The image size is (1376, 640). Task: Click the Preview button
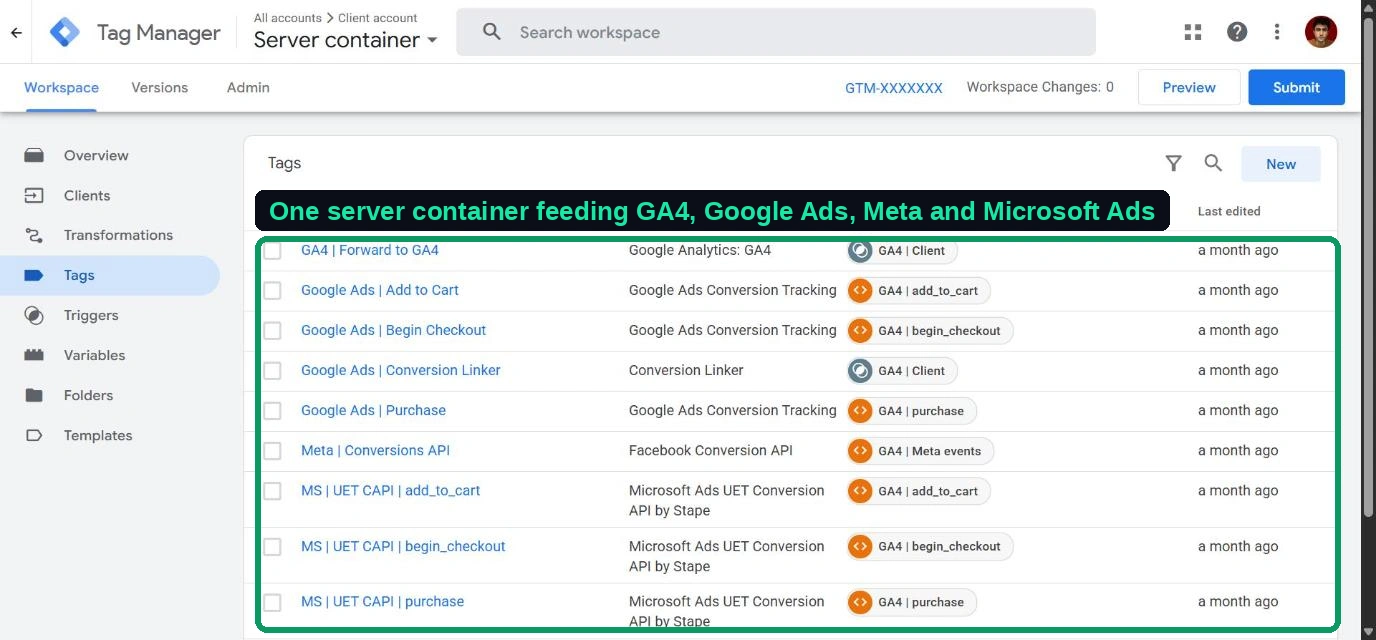coord(1189,87)
